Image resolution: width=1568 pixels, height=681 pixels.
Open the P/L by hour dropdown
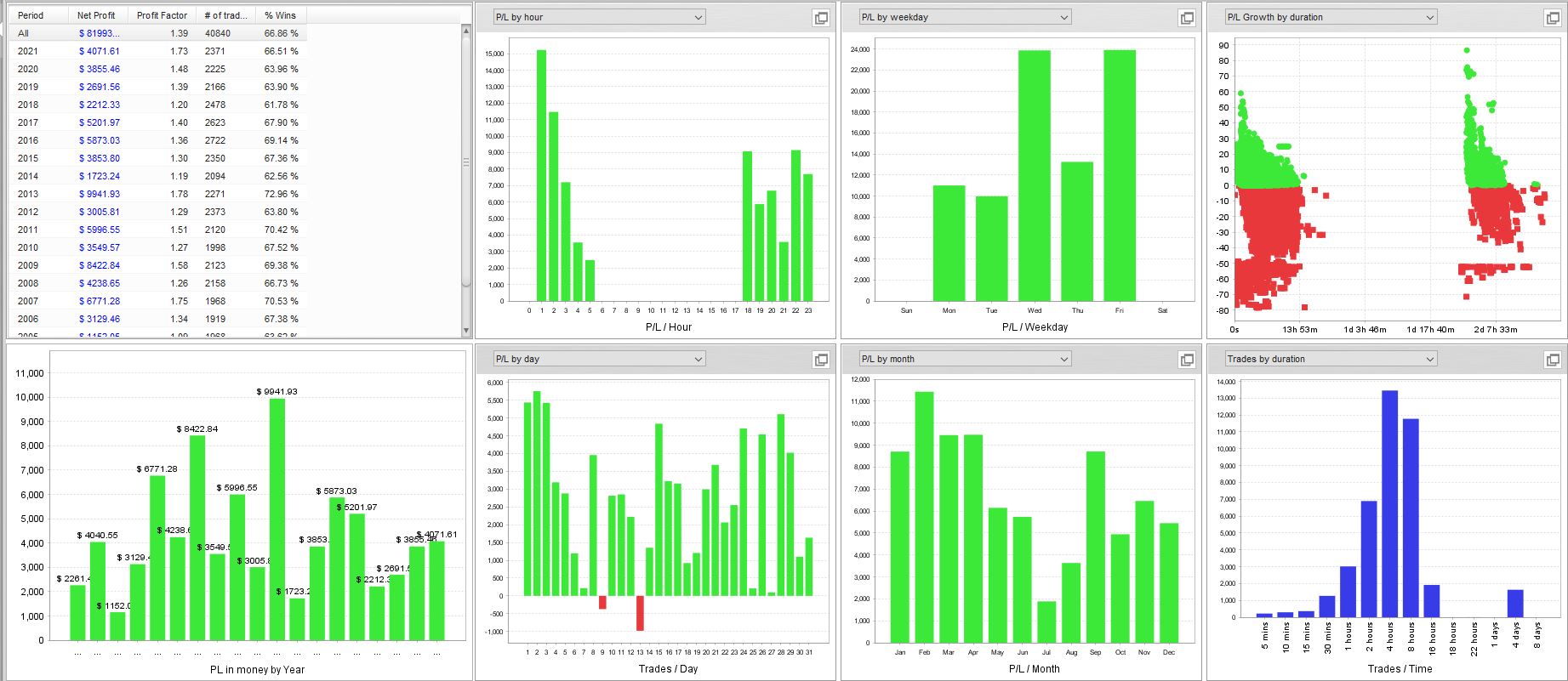pos(599,17)
